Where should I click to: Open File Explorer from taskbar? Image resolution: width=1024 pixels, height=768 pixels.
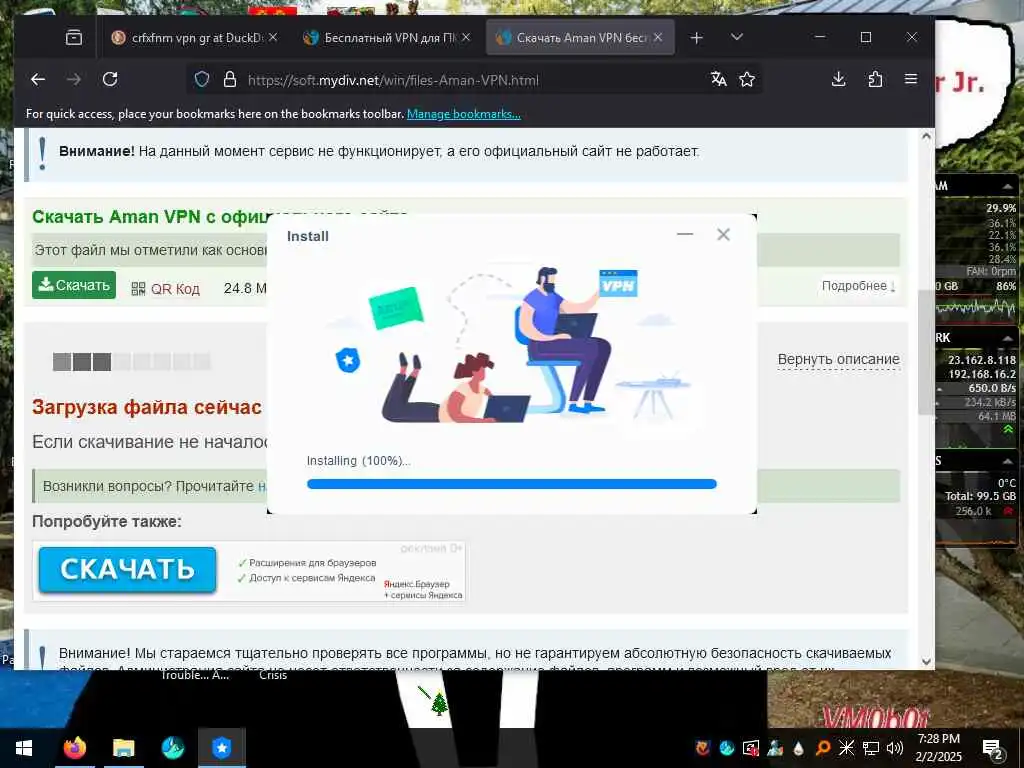click(x=123, y=748)
